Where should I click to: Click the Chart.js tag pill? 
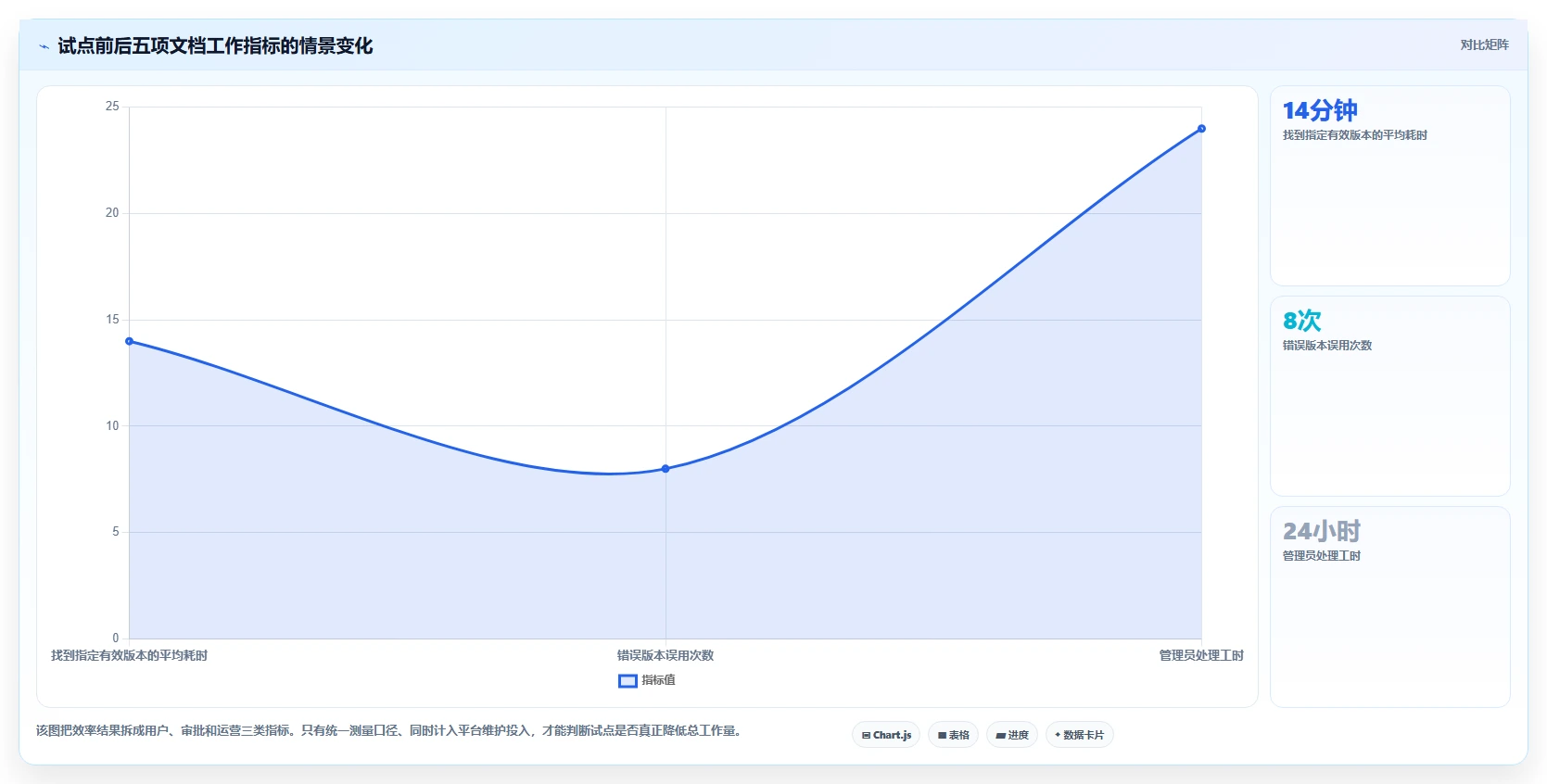click(886, 735)
